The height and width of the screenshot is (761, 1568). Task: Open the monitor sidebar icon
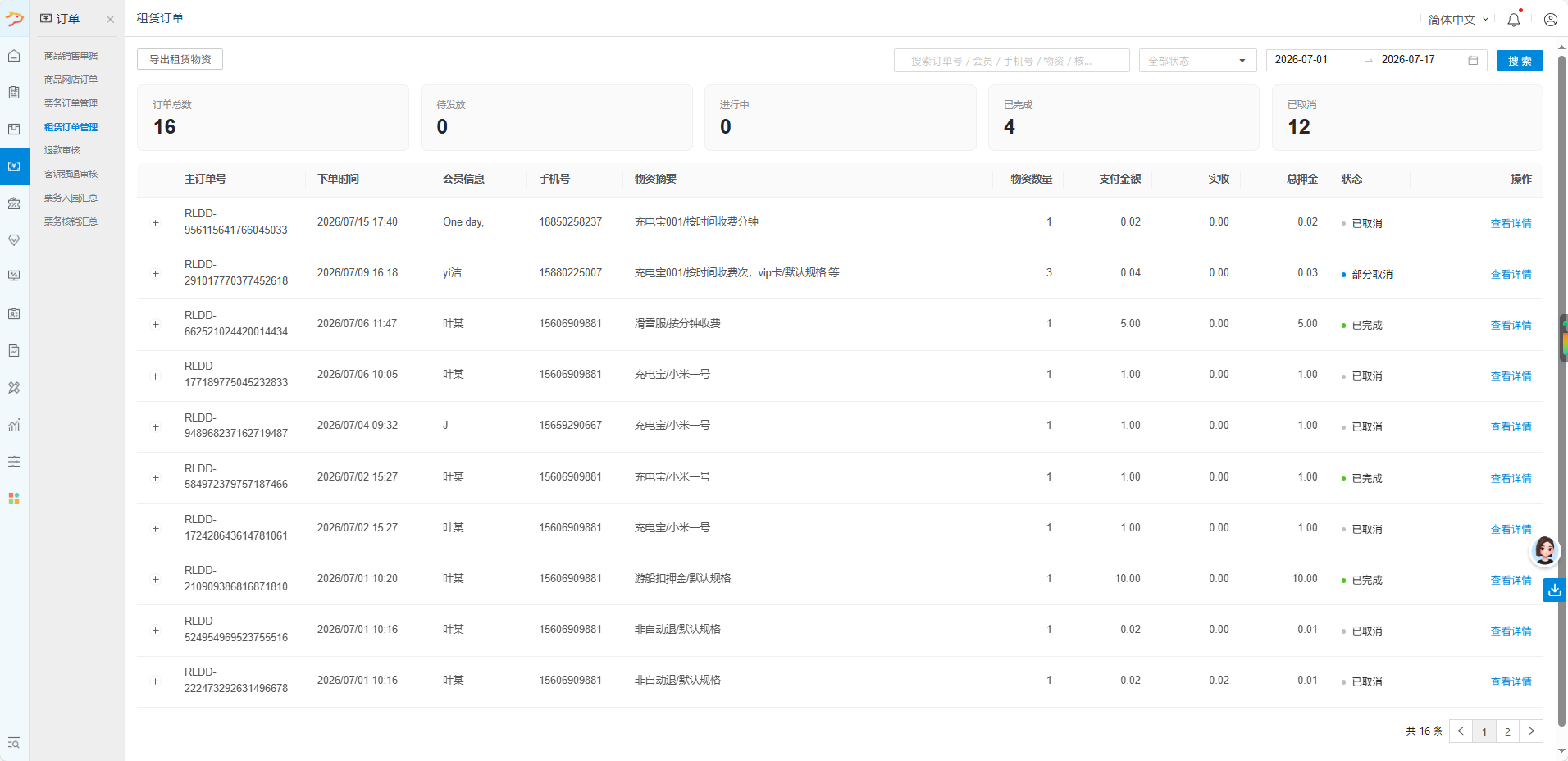click(x=14, y=276)
